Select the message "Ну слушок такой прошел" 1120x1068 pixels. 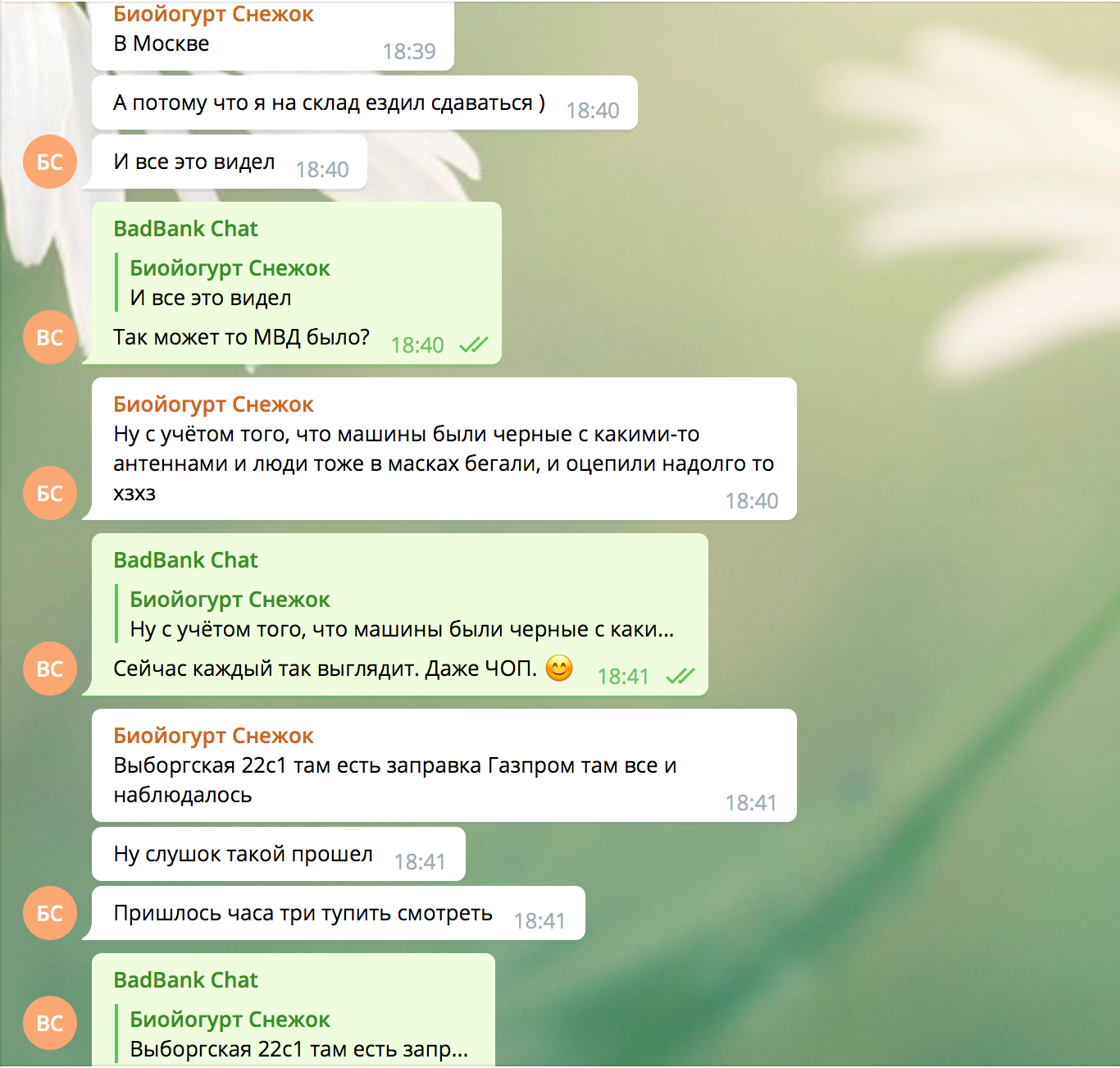coord(279,854)
